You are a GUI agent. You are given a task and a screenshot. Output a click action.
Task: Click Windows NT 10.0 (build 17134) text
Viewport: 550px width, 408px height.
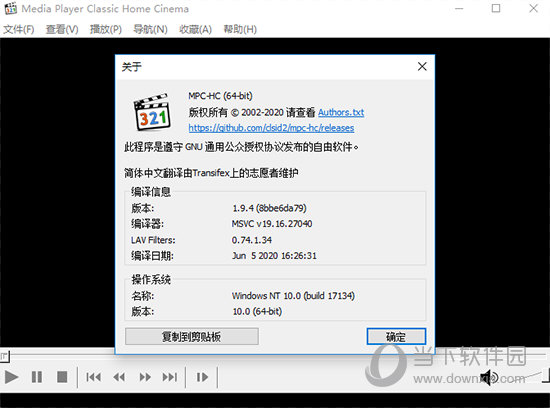293,296
